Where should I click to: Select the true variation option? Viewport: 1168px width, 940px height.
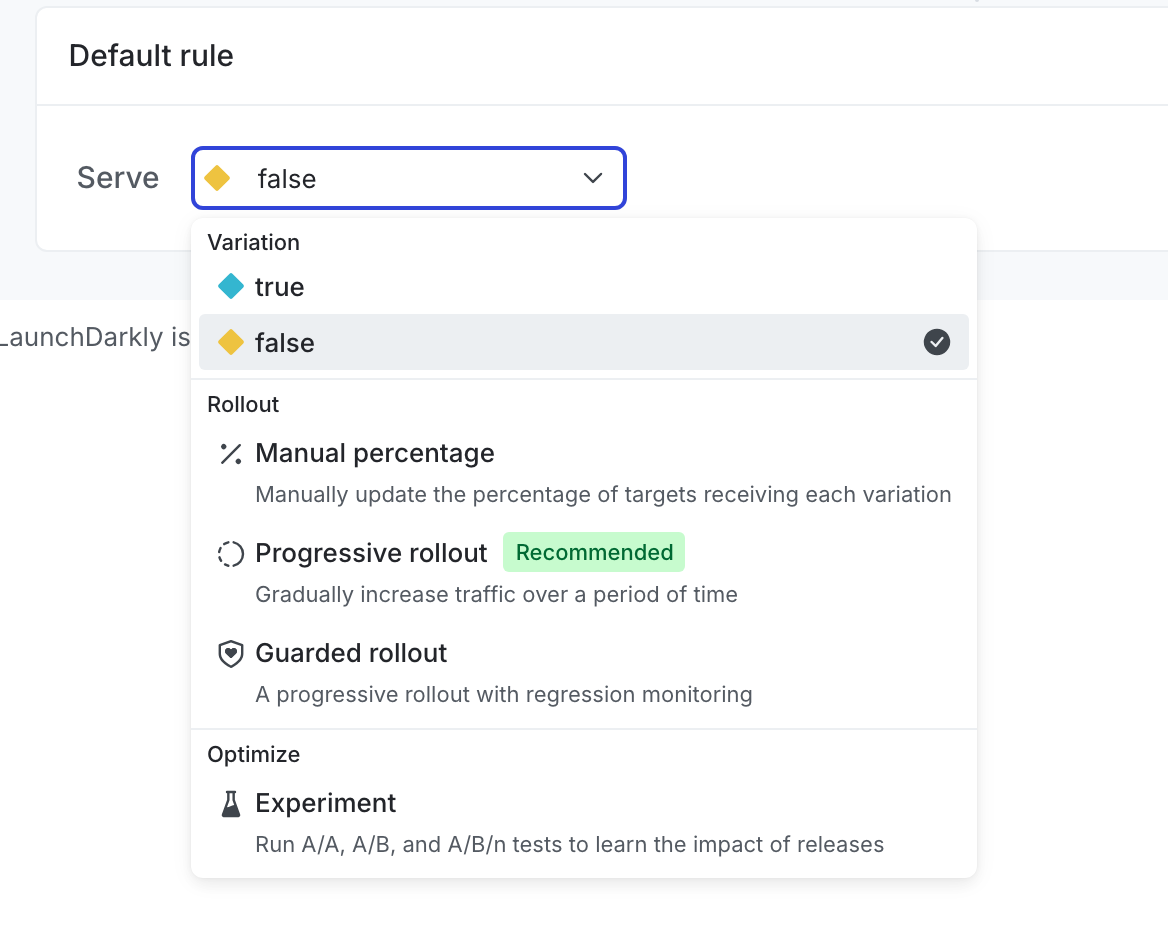[x=583, y=287]
